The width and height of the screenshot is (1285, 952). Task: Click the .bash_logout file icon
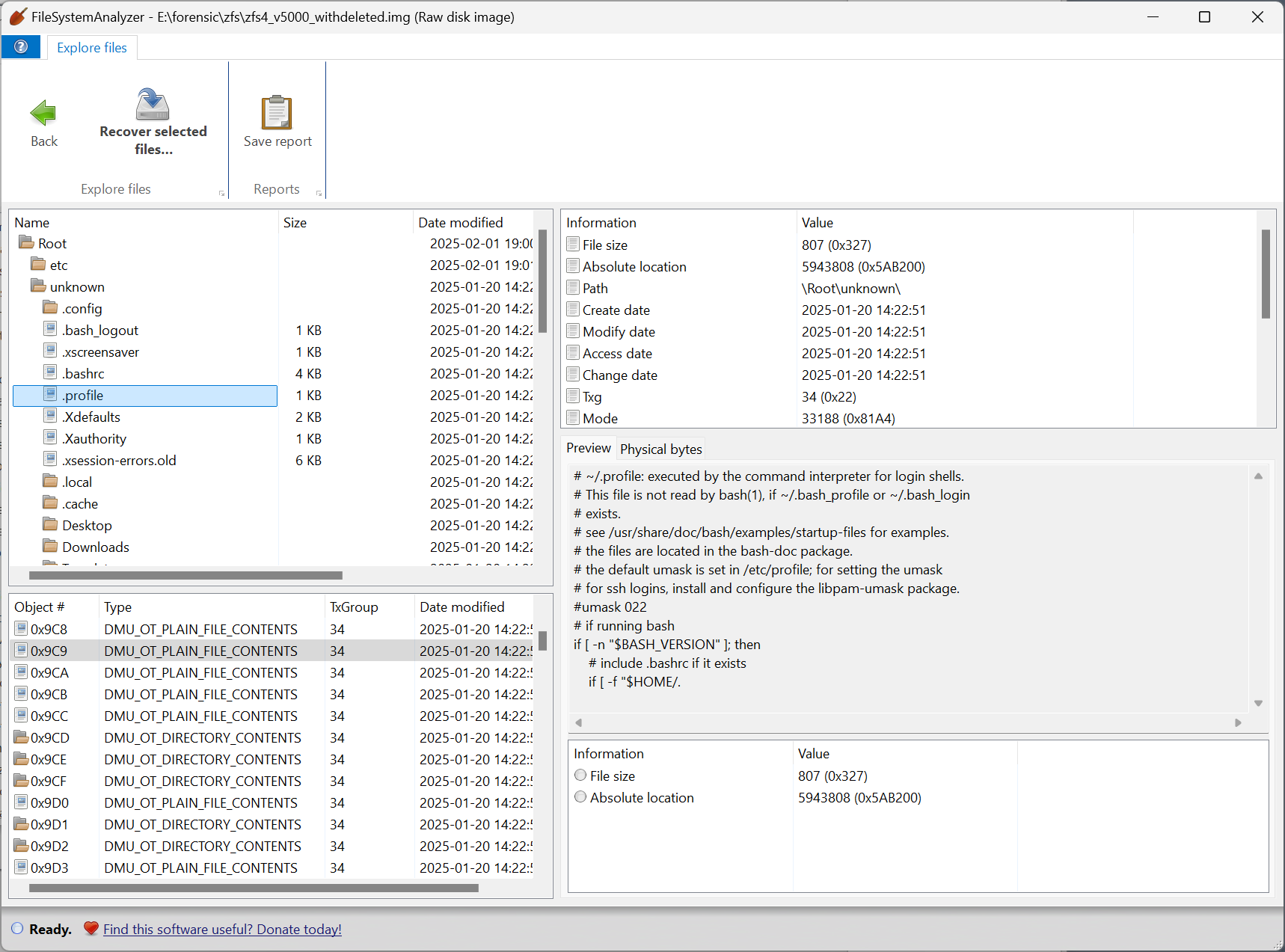[x=51, y=329]
